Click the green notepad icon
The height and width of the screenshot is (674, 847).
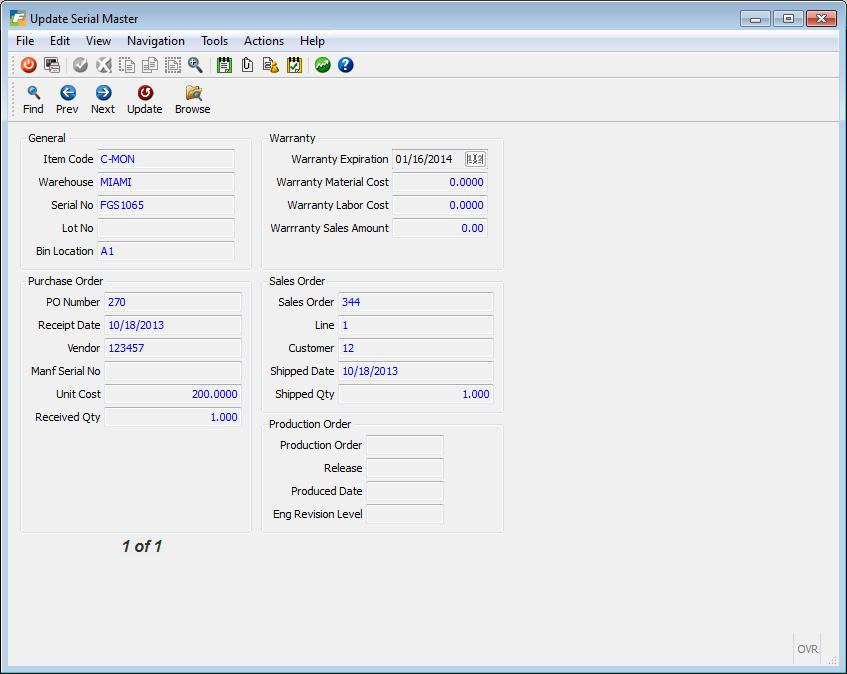tap(224, 65)
